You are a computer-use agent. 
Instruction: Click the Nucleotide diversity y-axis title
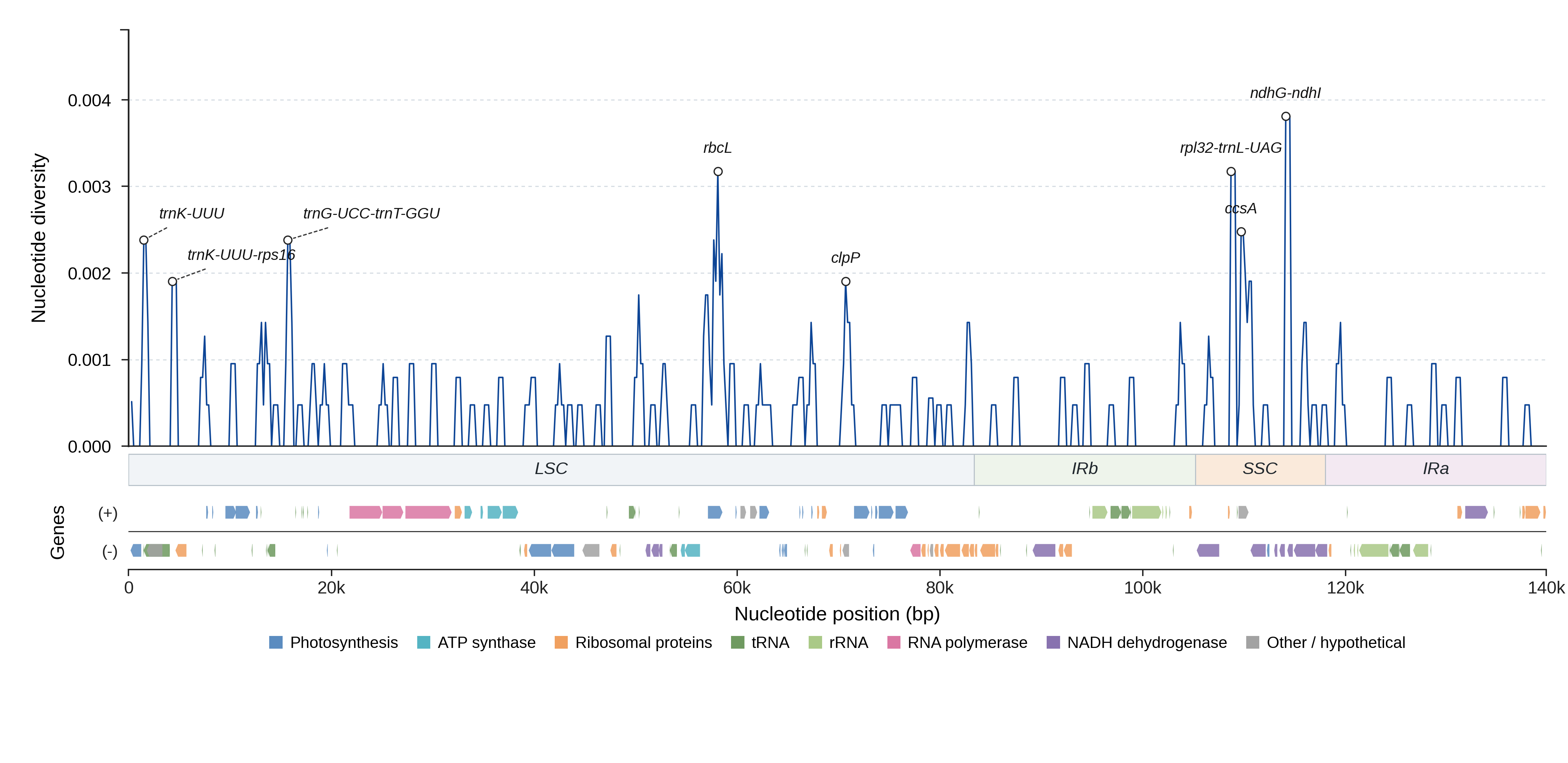(x=38, y=238)
